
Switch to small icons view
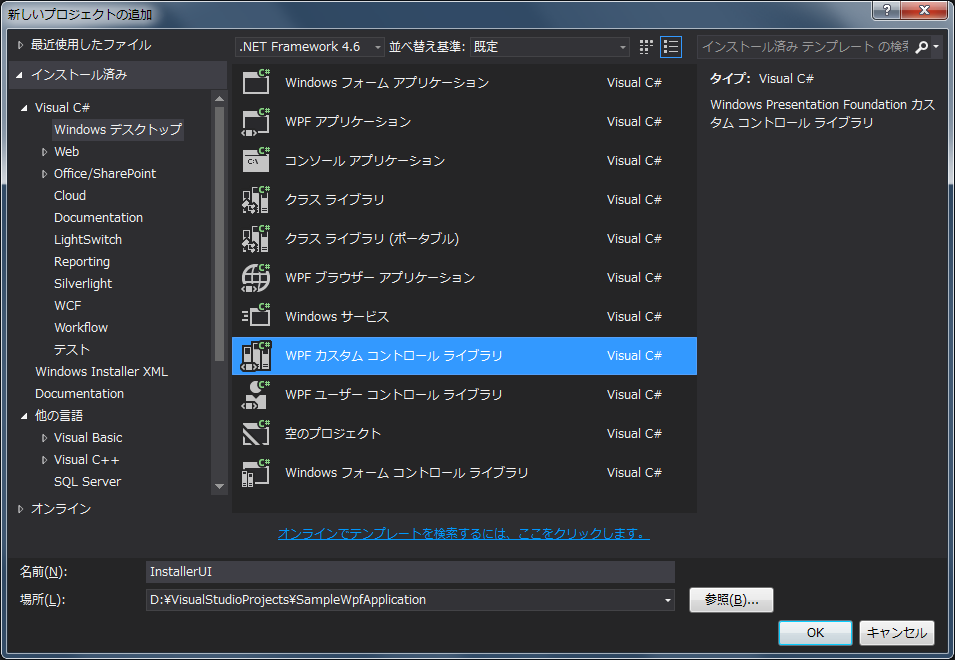646,47
